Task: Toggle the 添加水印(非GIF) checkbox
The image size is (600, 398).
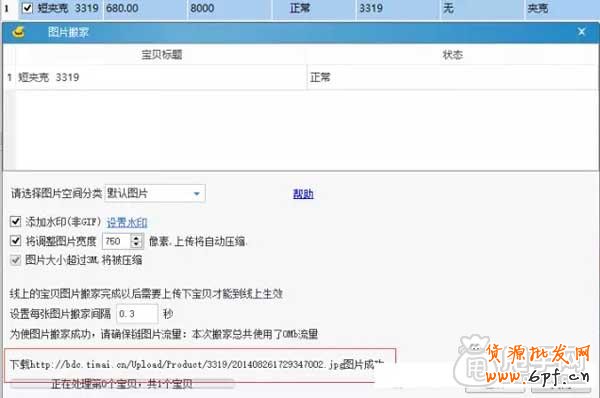Action: click(15, 221)
